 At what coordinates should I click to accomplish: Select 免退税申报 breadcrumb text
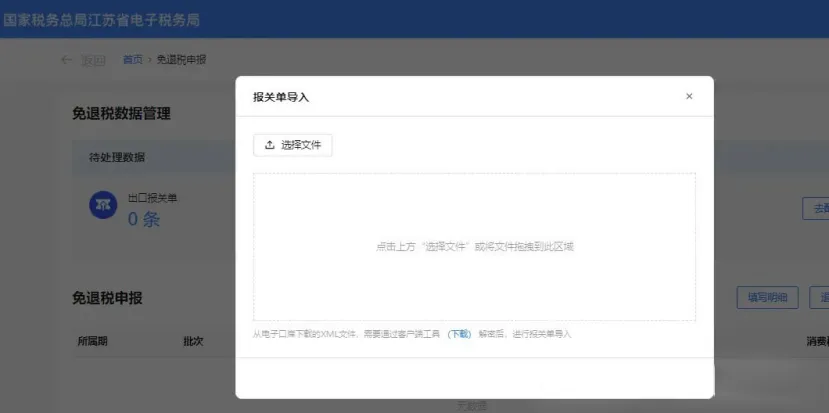coord(181,60)
